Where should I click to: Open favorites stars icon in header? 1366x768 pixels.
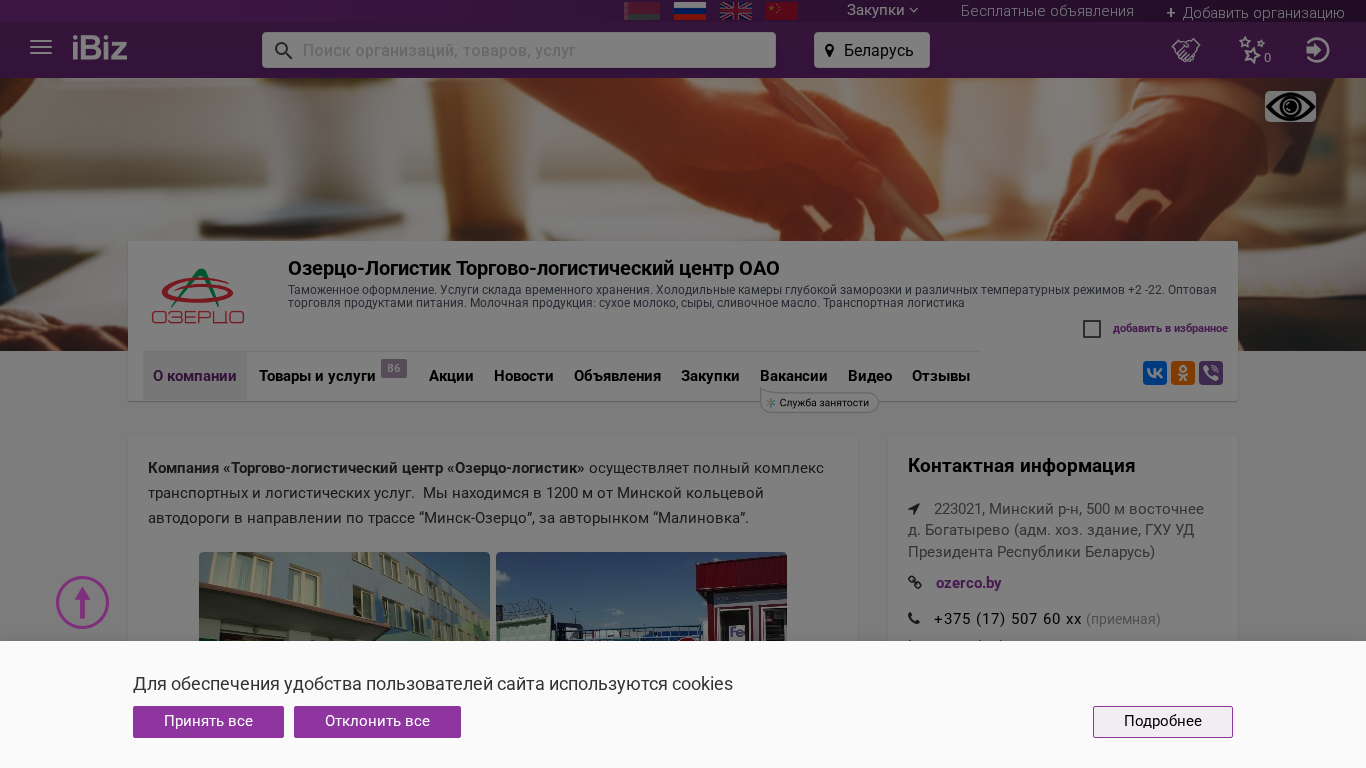(1254, 50)
